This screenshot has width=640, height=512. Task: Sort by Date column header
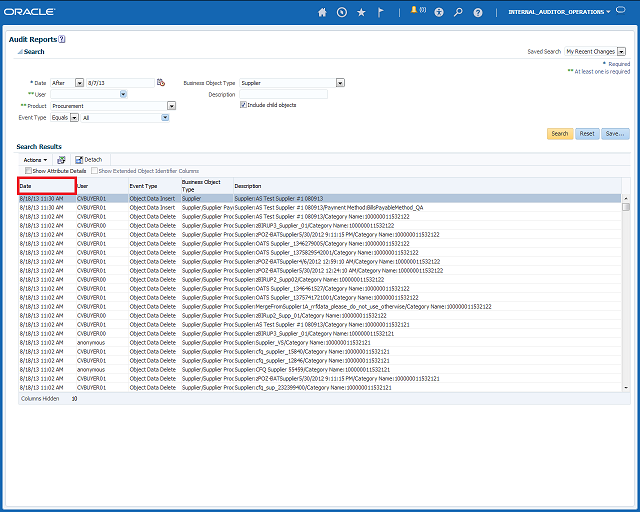[47, 186]
